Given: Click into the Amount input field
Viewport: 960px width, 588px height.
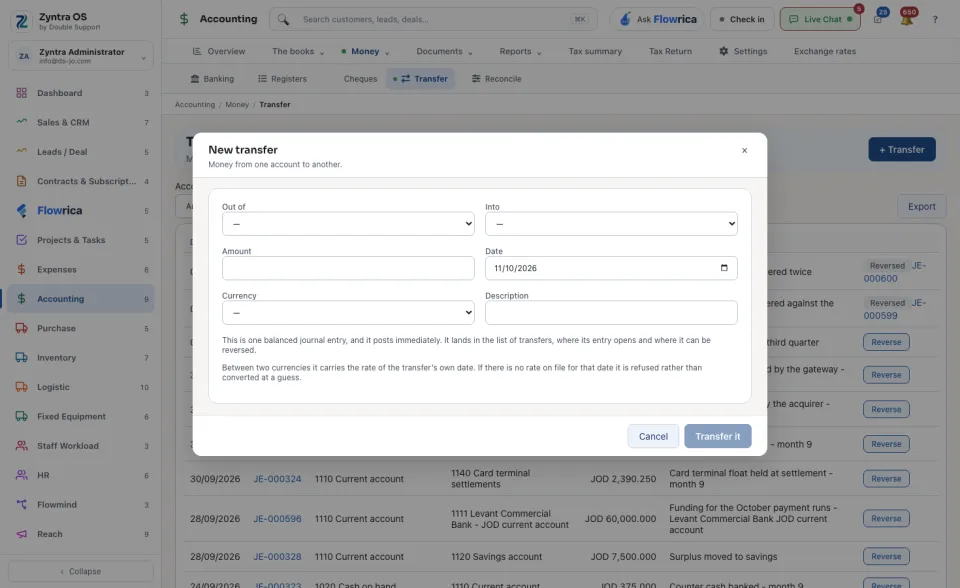Looking at the screenshot, I should 348,268.
